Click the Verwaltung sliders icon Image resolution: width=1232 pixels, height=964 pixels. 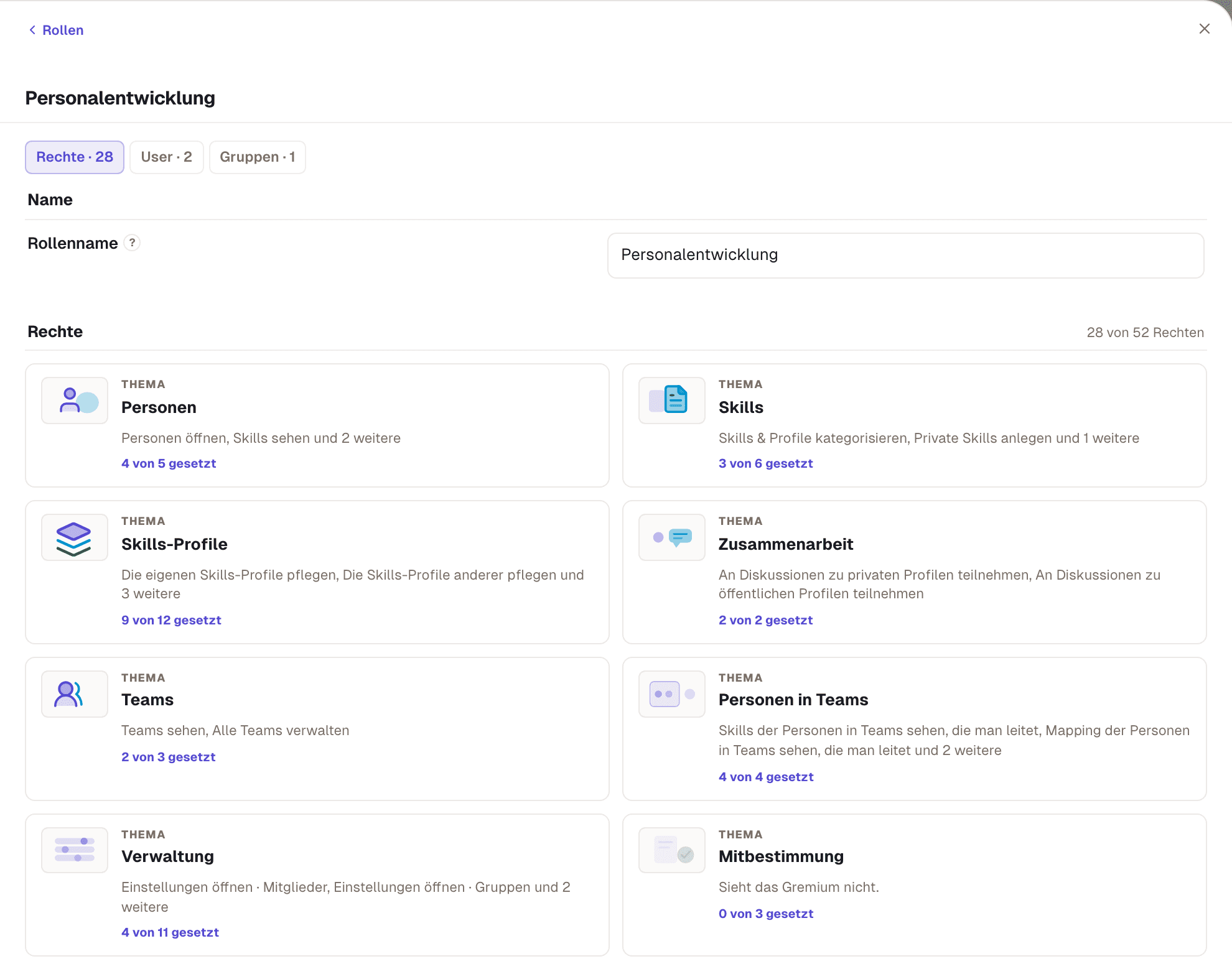pyautogui.click(x=75, y=850)
